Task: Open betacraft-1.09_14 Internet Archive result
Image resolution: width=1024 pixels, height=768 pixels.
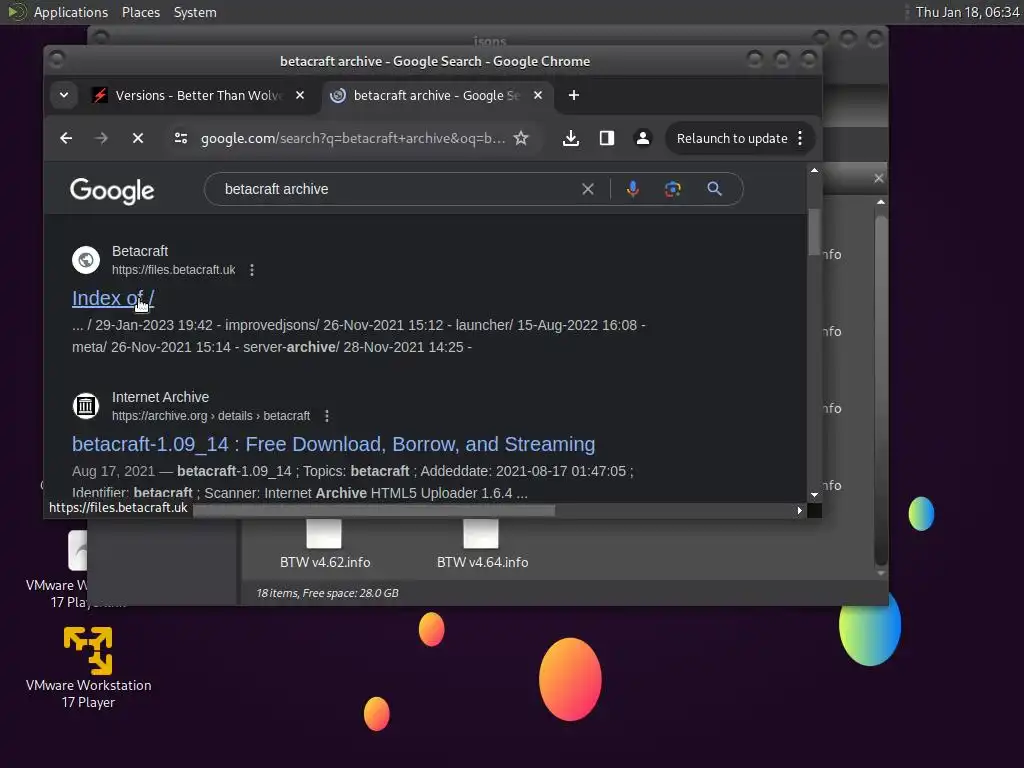Action: click(333, 444)
